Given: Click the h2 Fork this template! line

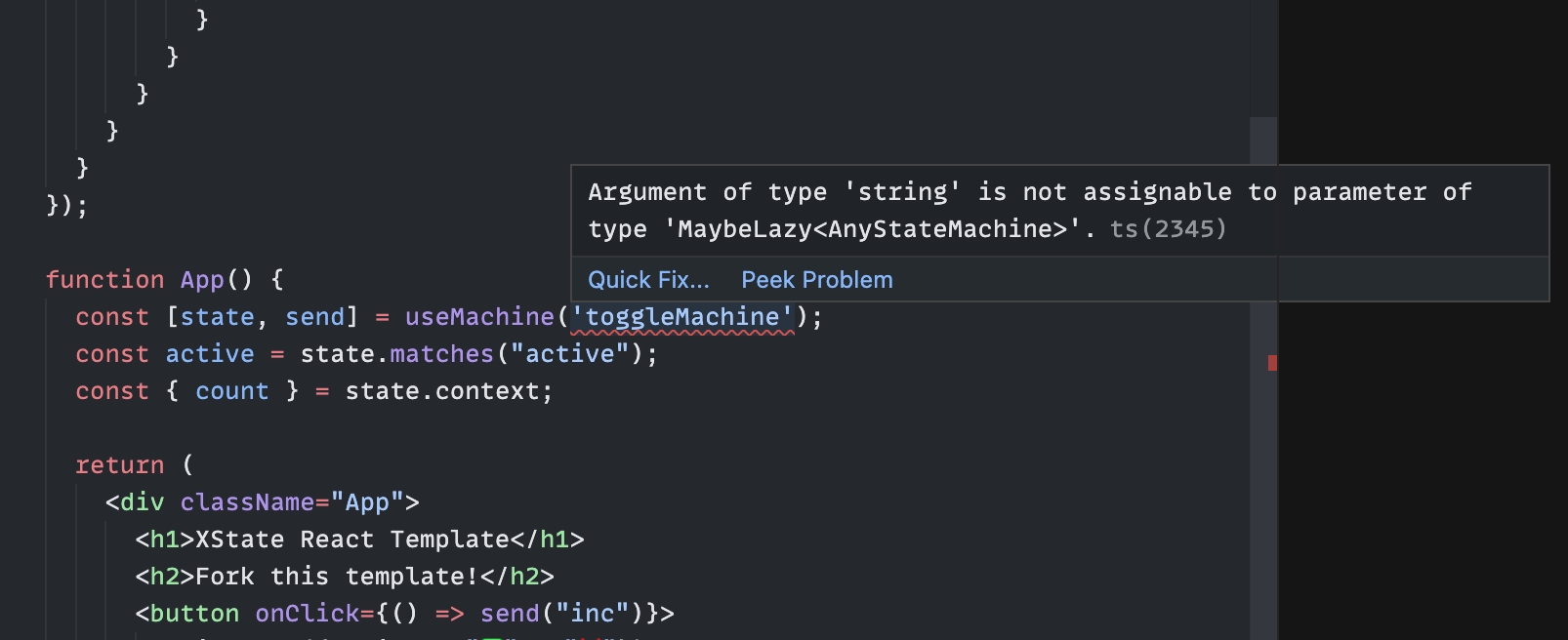Looking at the screenshot, I should (345, 577).
